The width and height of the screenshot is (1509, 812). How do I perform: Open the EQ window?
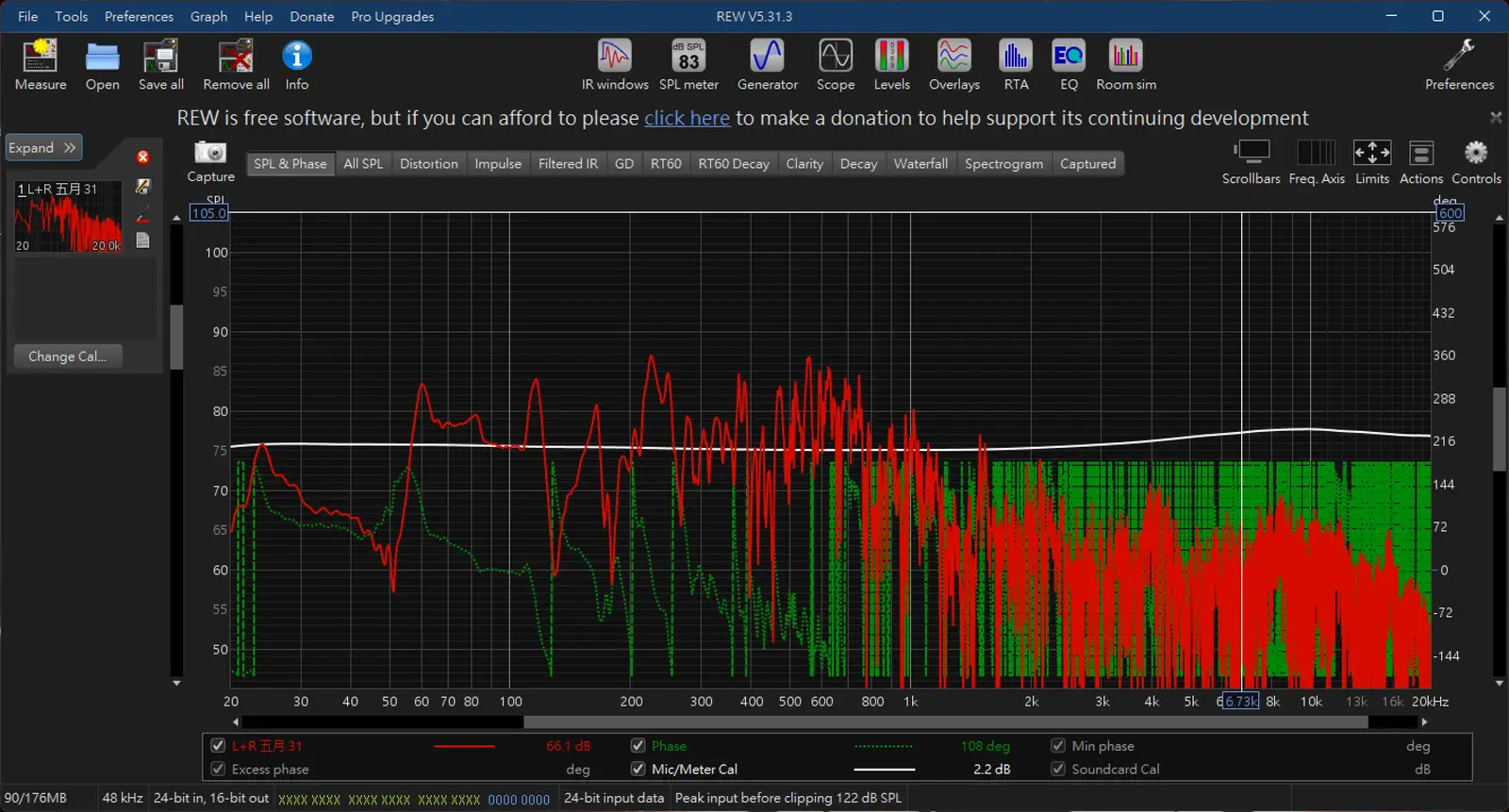pyautogui.click(x=1069, y=56)
